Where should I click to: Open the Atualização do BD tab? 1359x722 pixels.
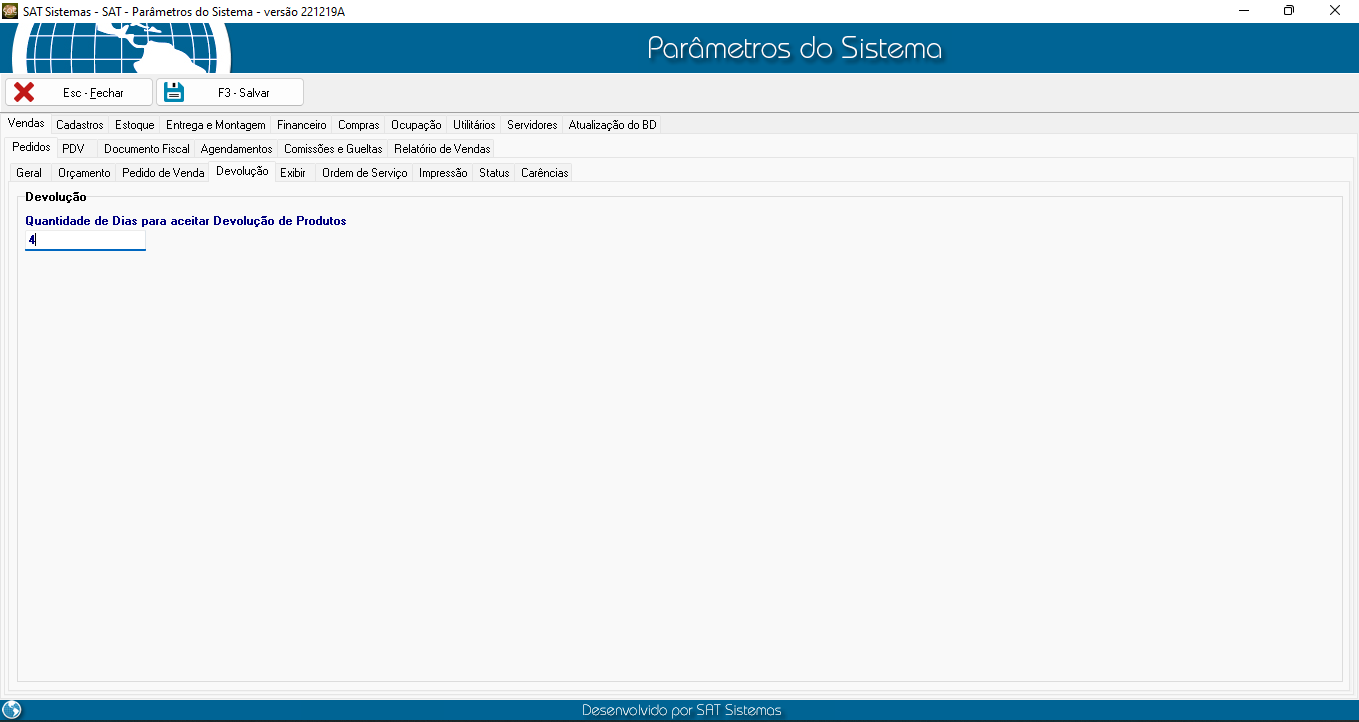click(612, 125)
